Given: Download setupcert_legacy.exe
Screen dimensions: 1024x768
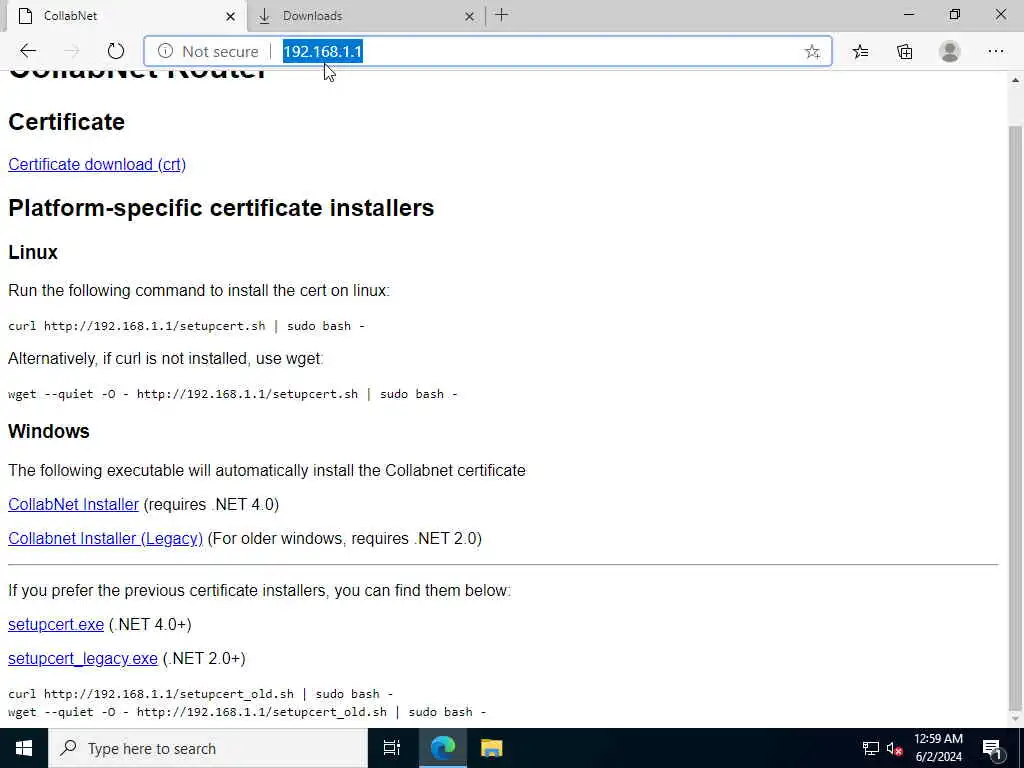Looking at the screenshot, I should coord(82,658).
